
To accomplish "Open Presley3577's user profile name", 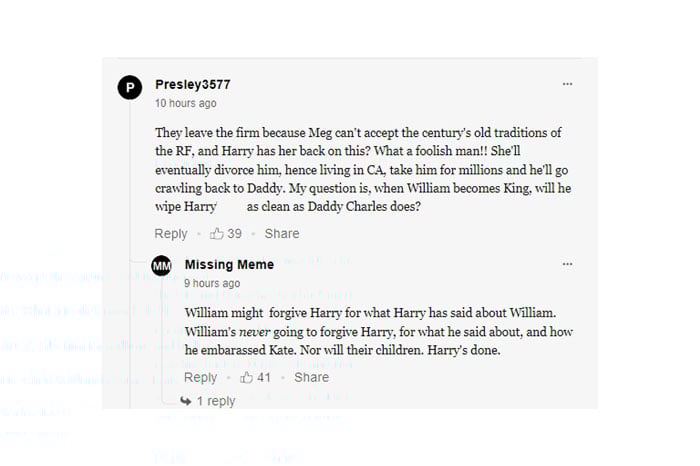I will coord(193,84).
